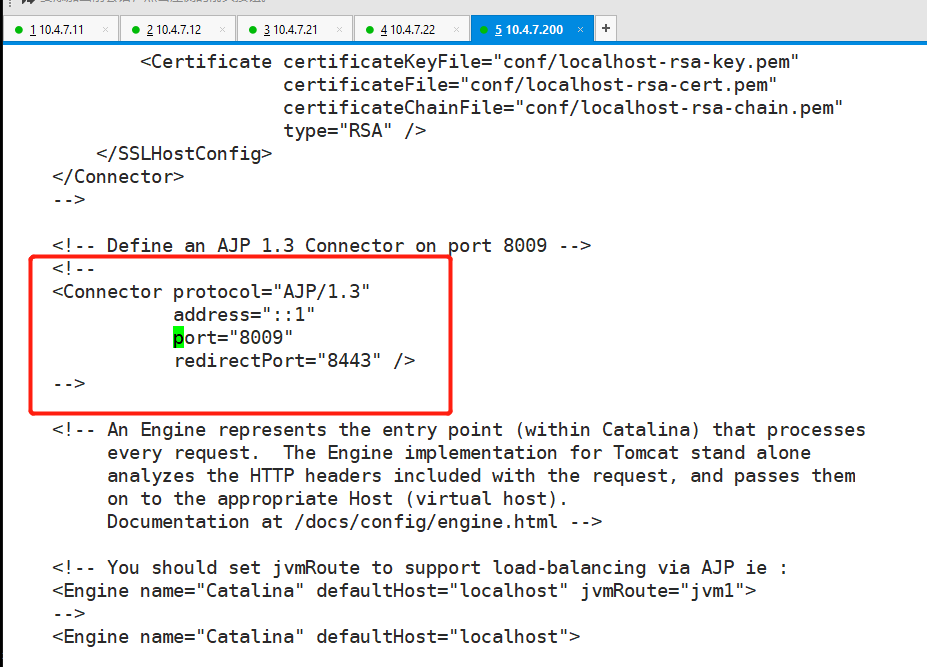The height and width of the screenshot is (667, 927).
Task: Click the green status dot on tab 10.4.7.12
Action: (135, 30)
